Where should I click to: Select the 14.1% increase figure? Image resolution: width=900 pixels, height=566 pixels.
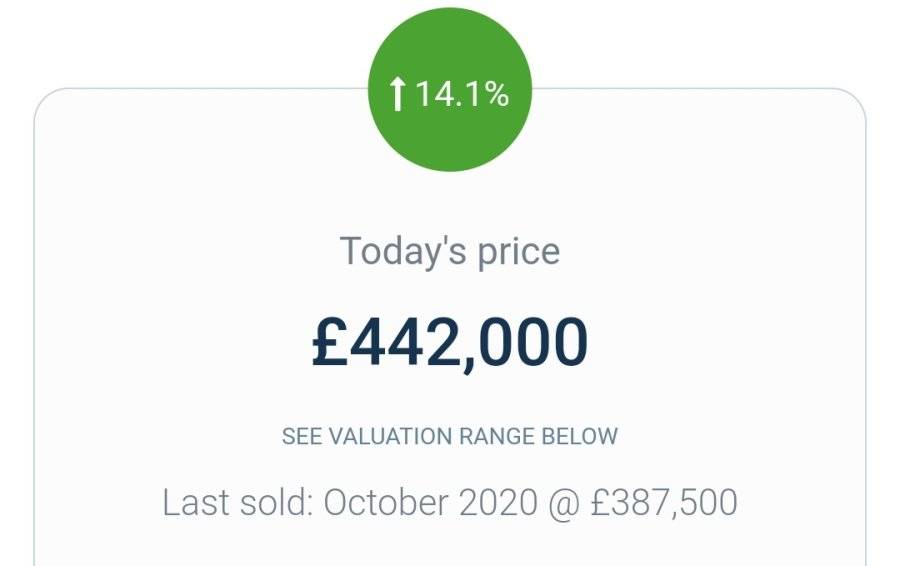tap(461, 94)
